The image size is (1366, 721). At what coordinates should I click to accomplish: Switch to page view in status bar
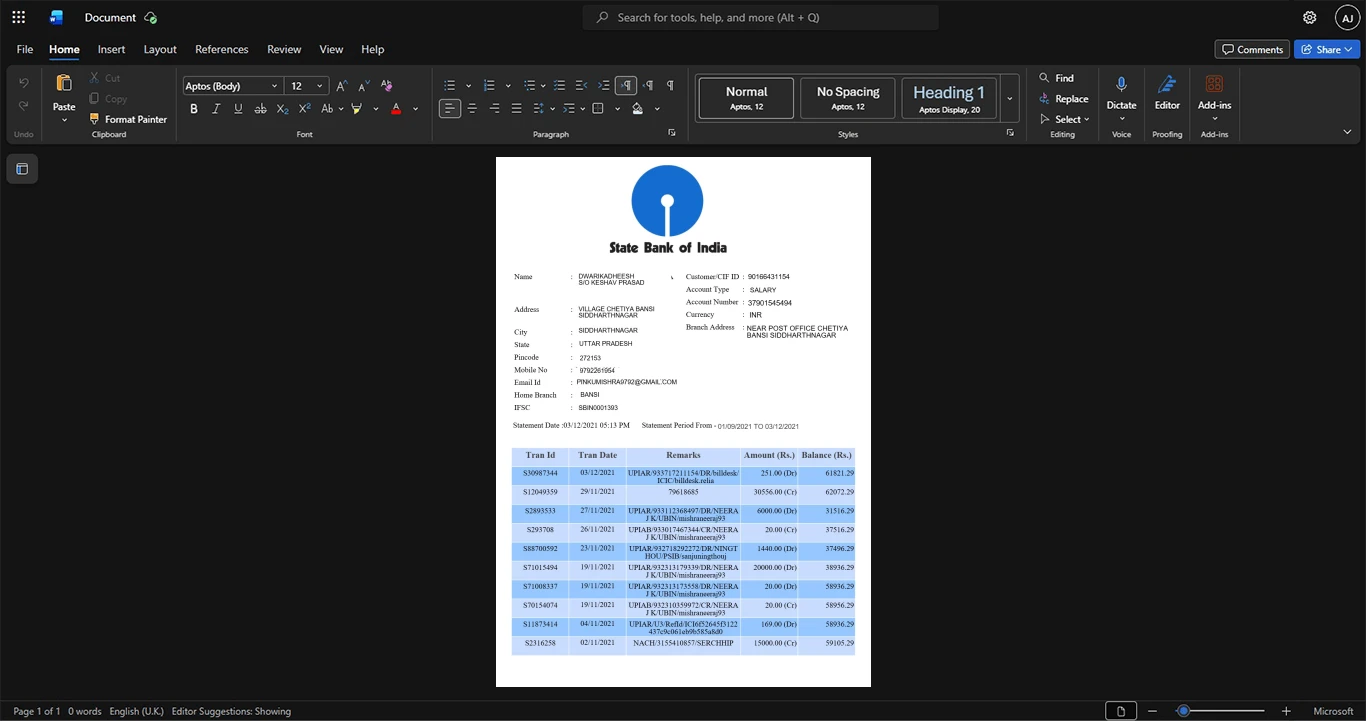pyautogui.click(x=1120, y=711)
